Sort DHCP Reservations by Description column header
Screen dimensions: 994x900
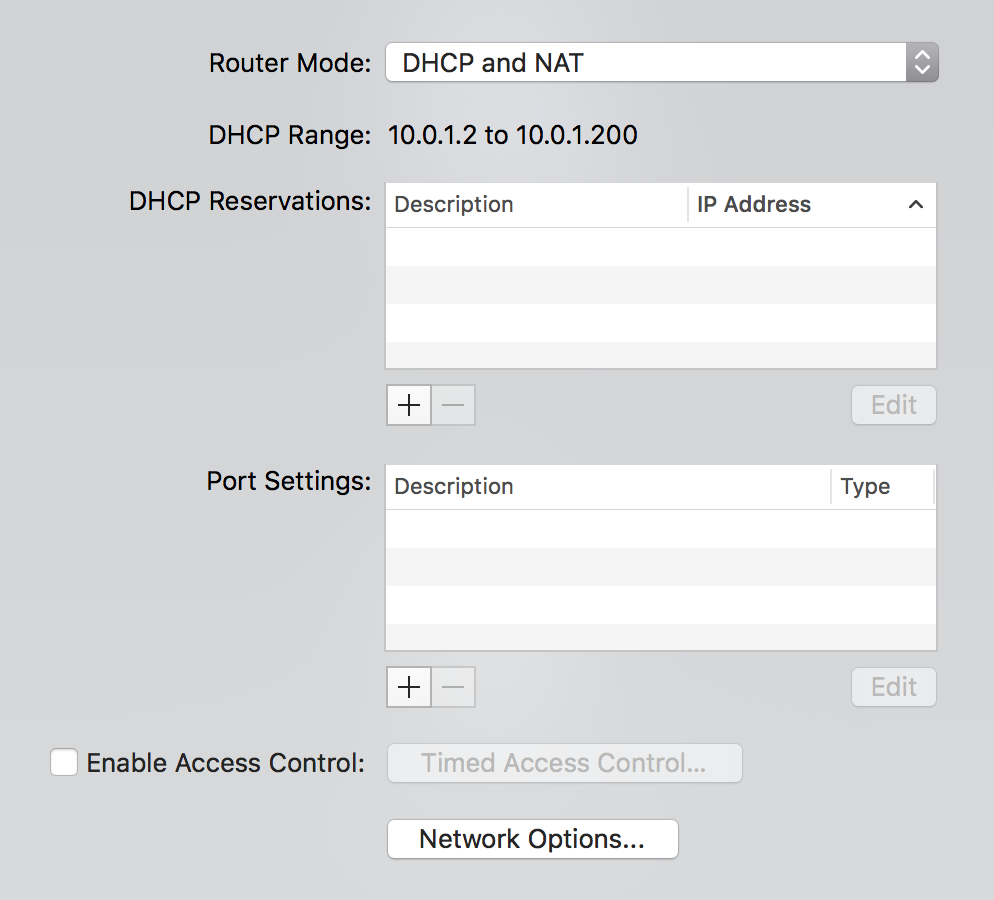[x=536, y=205]
